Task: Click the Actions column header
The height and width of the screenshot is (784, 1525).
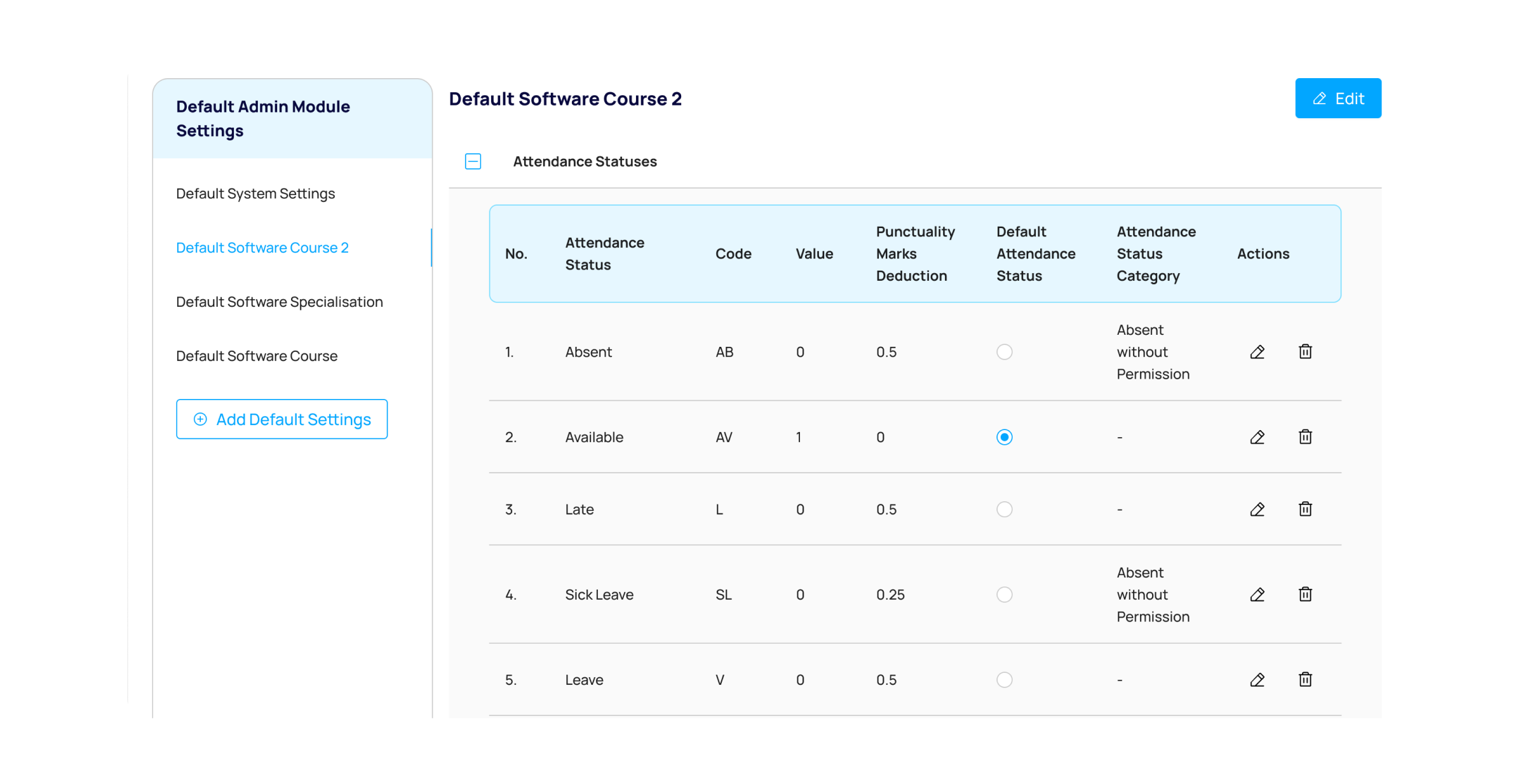Action: (x=1263, y=253)
